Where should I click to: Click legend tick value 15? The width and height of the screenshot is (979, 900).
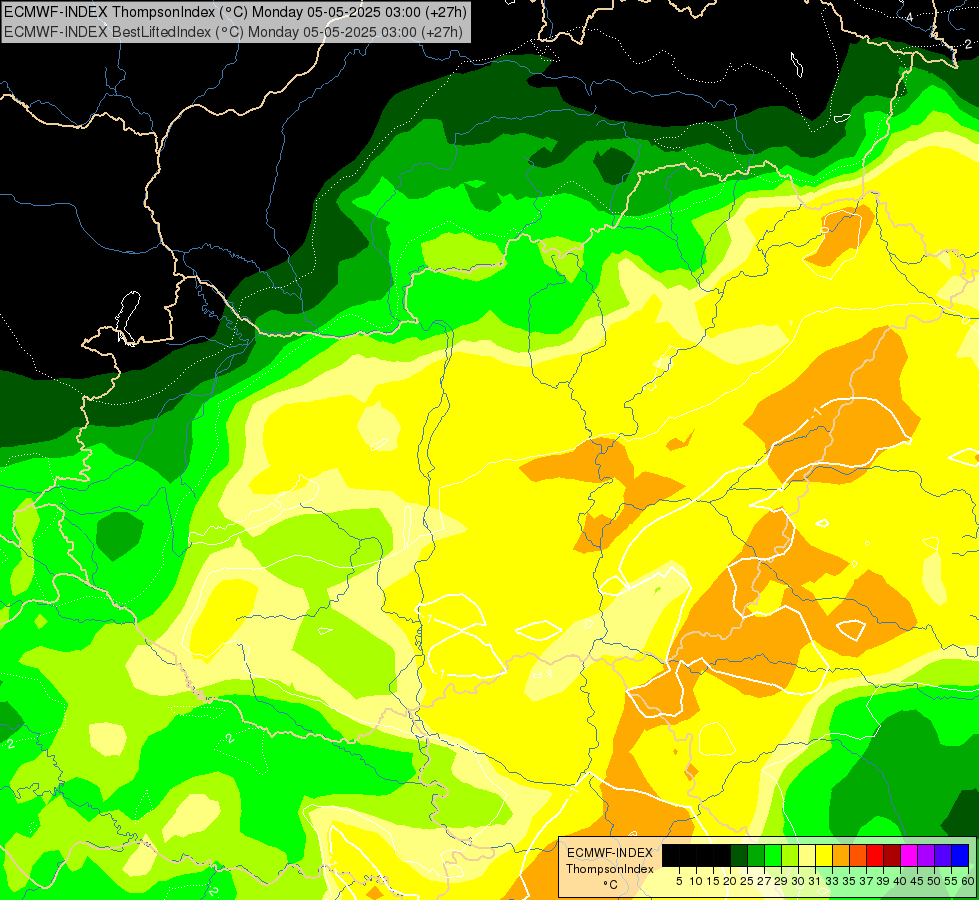[713, 881]
